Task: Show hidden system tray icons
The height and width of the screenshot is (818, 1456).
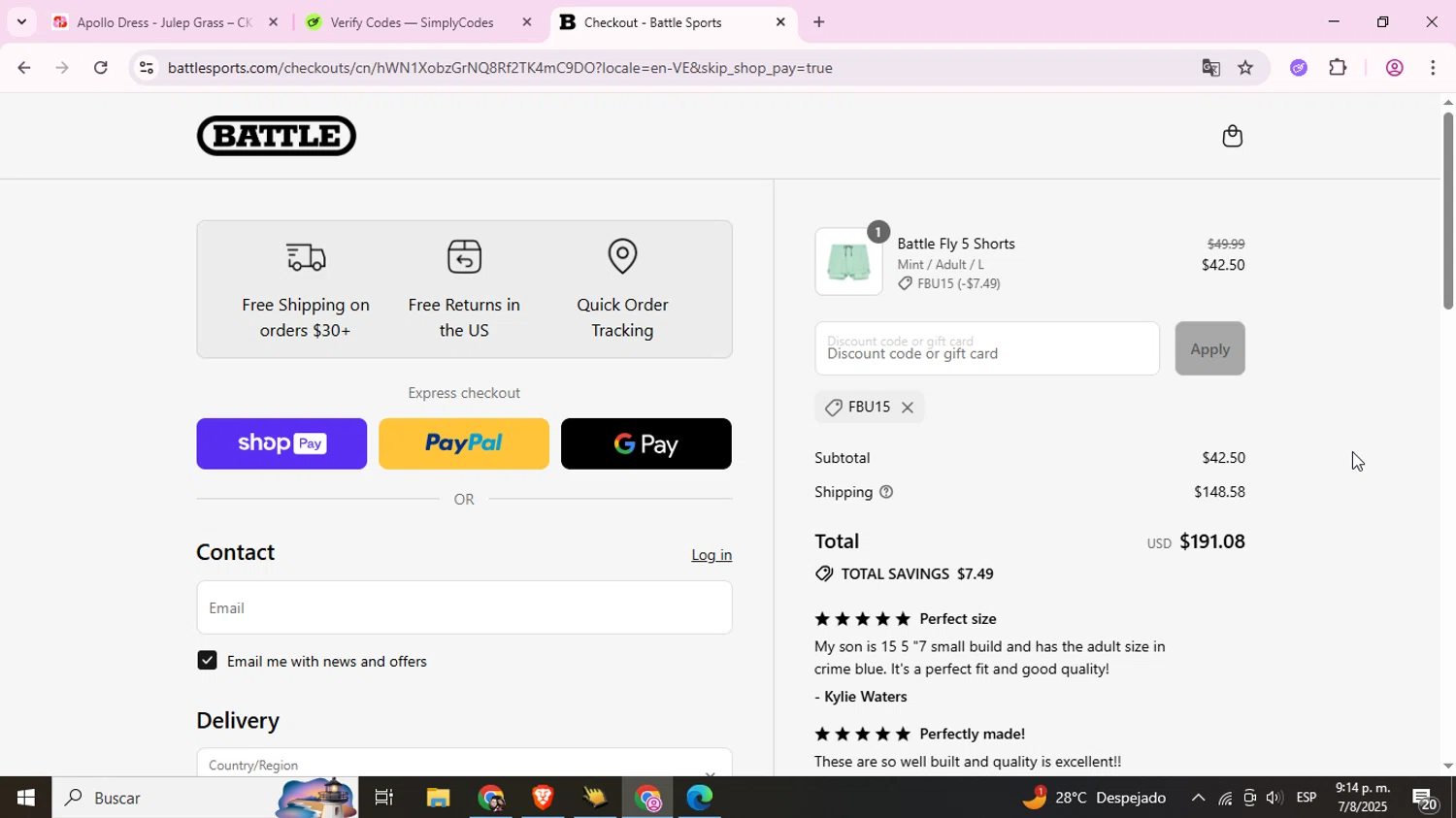Action: (1198, 798)
